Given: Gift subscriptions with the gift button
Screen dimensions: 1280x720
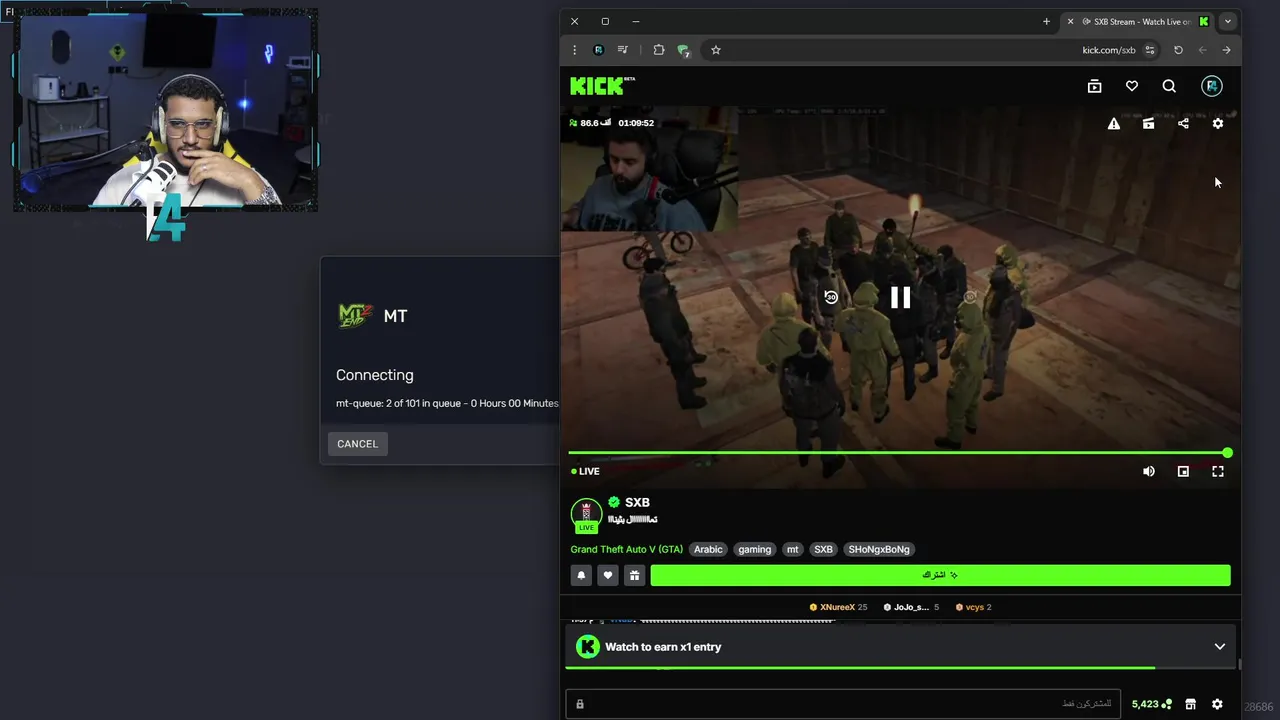Looking at the screenshot, I should point(634,575).
